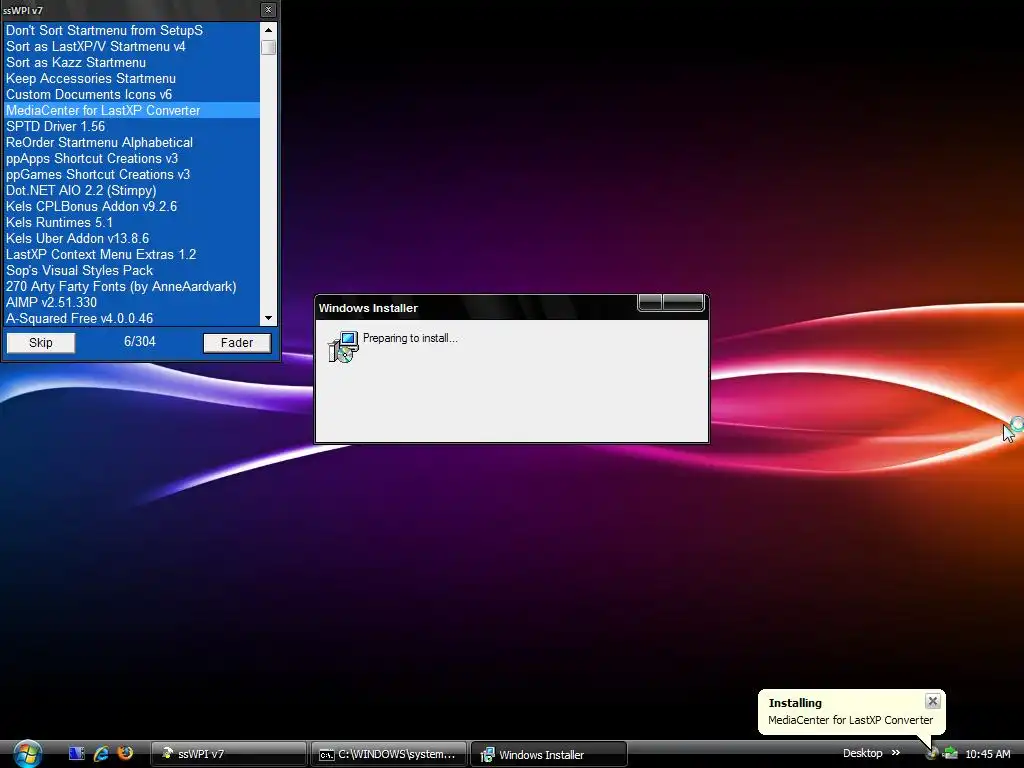1024x768 pixels.
Task: Expand the Desktop toolbar chevron
Action: (x=896, y=753)
